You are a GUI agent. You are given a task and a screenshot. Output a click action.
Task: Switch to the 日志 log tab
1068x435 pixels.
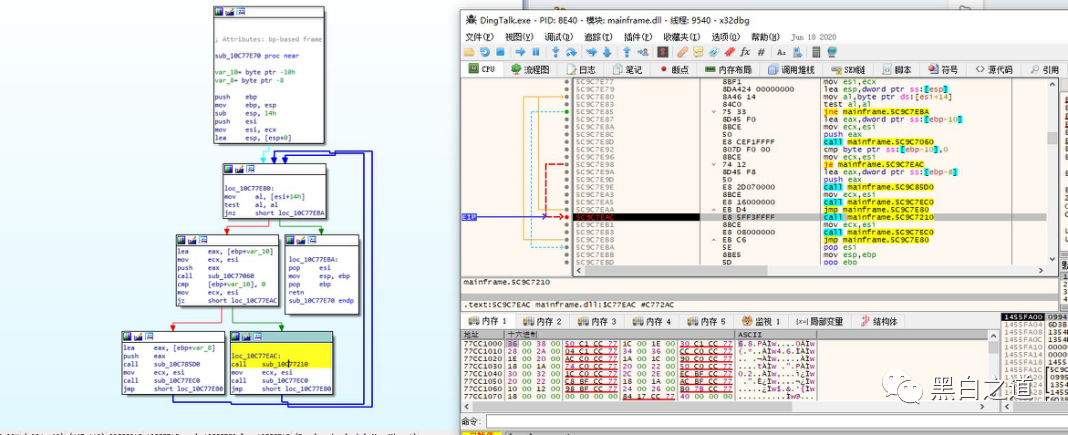tap(581, 69)
